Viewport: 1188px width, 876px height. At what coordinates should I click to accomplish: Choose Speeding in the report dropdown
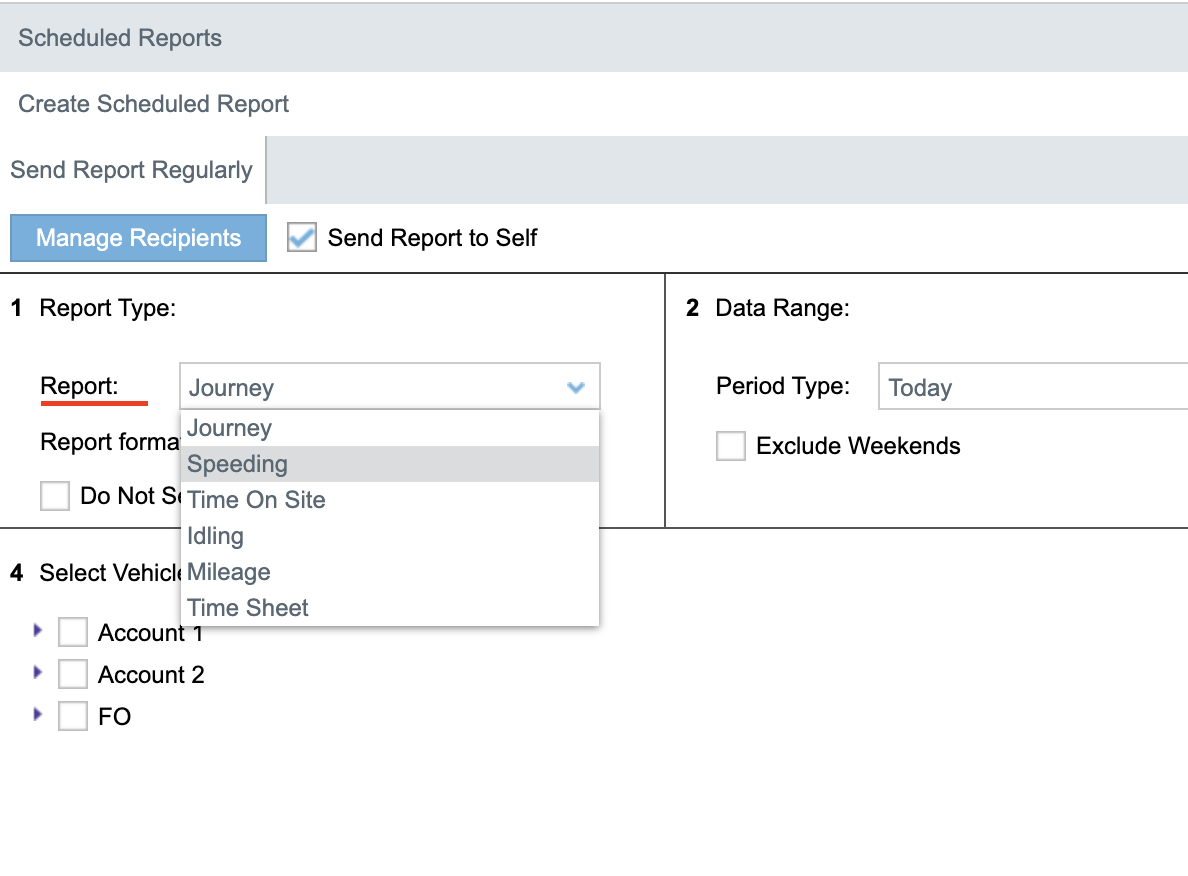tap(238, 464)
